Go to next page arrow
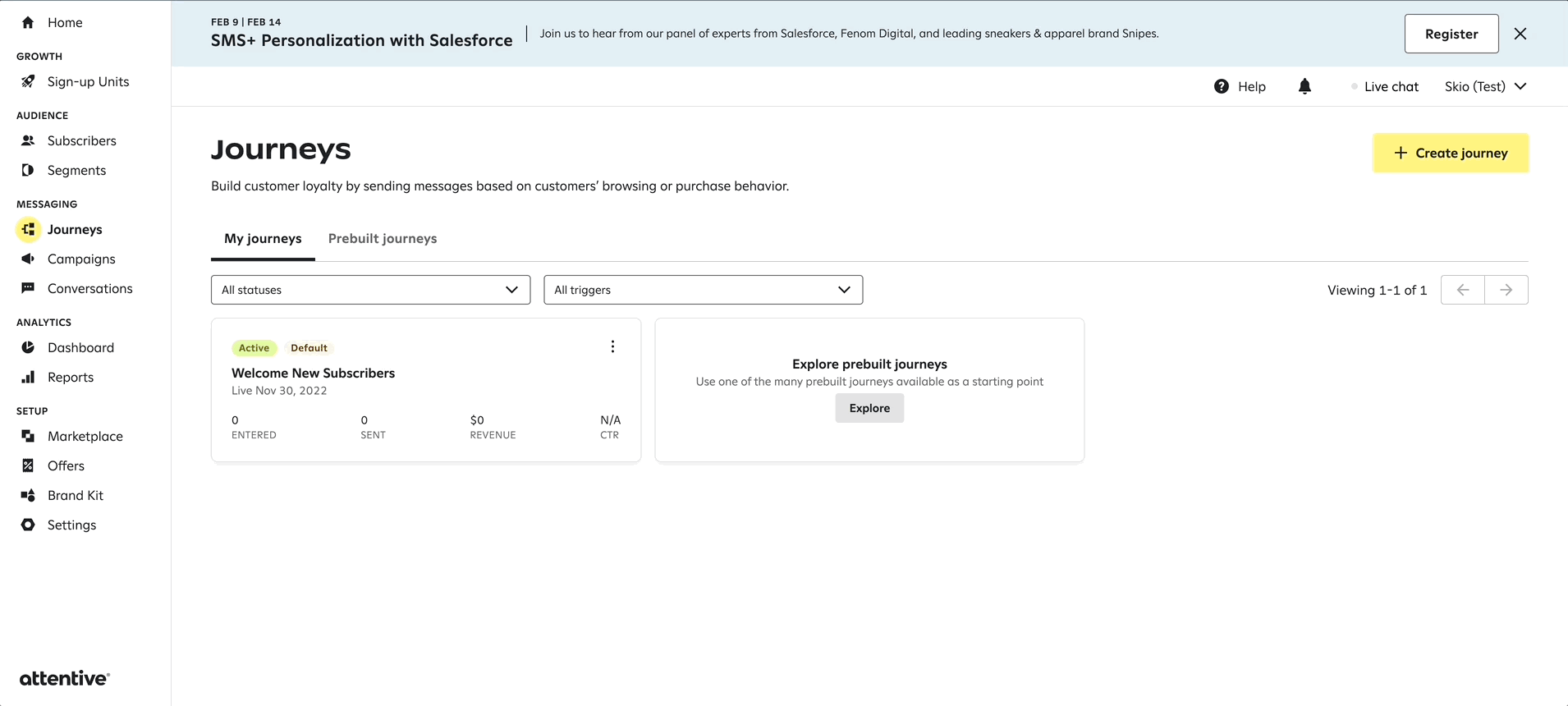Image resolution: width=1568 pixels, height=706 pixels. coord(1506,290)
